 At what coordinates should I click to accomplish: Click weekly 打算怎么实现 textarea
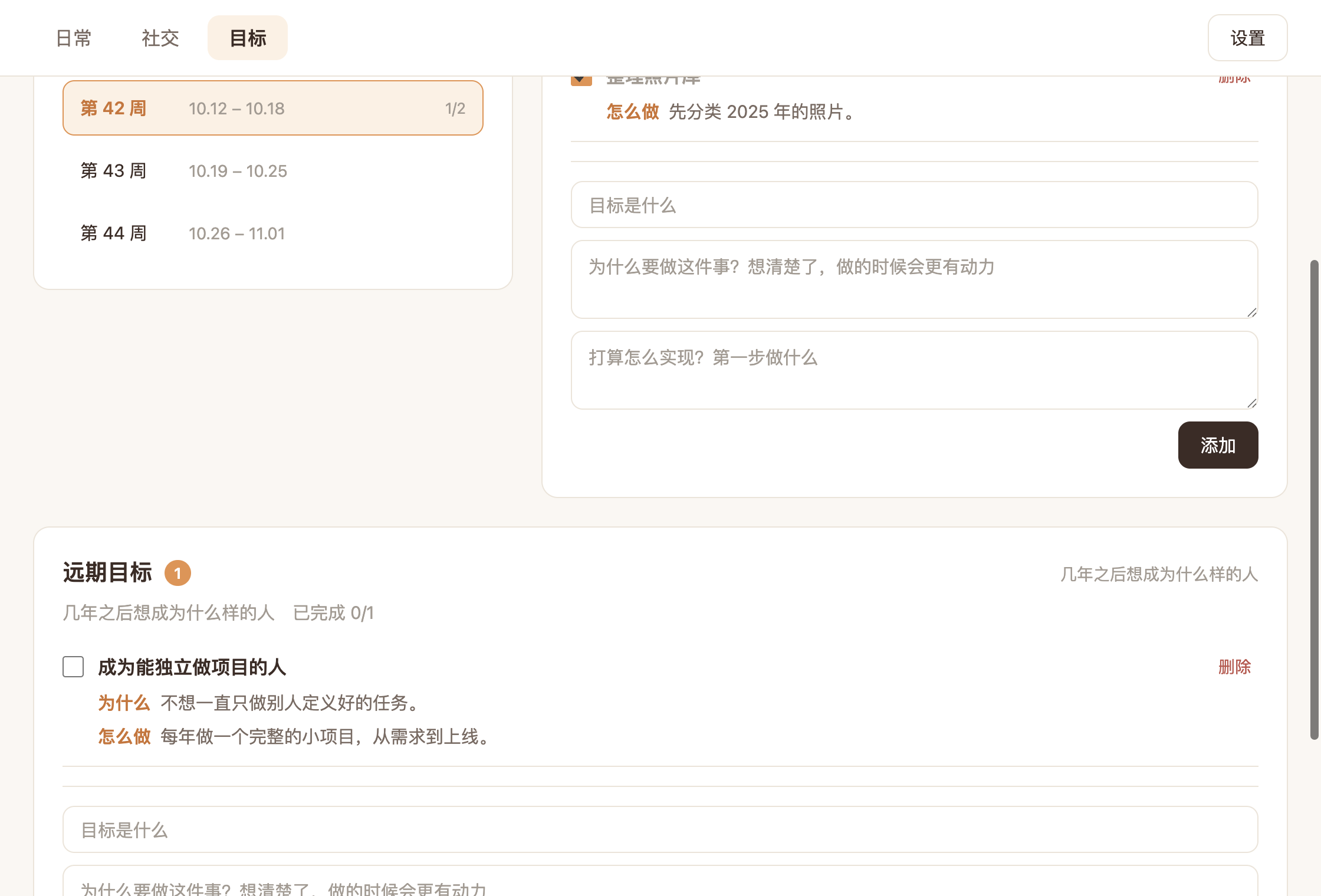[x=914, y=370]
